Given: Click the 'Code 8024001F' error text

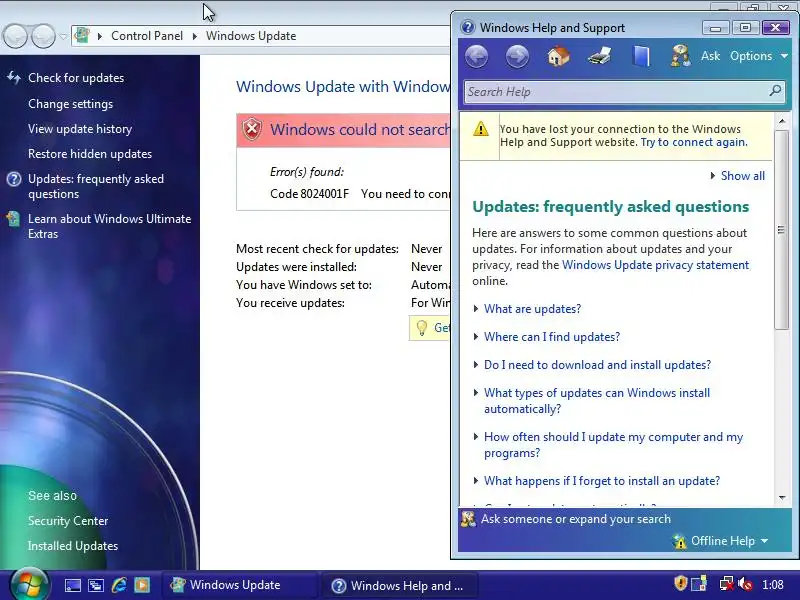Looking at the screenshot, I should tap(309, 194).
